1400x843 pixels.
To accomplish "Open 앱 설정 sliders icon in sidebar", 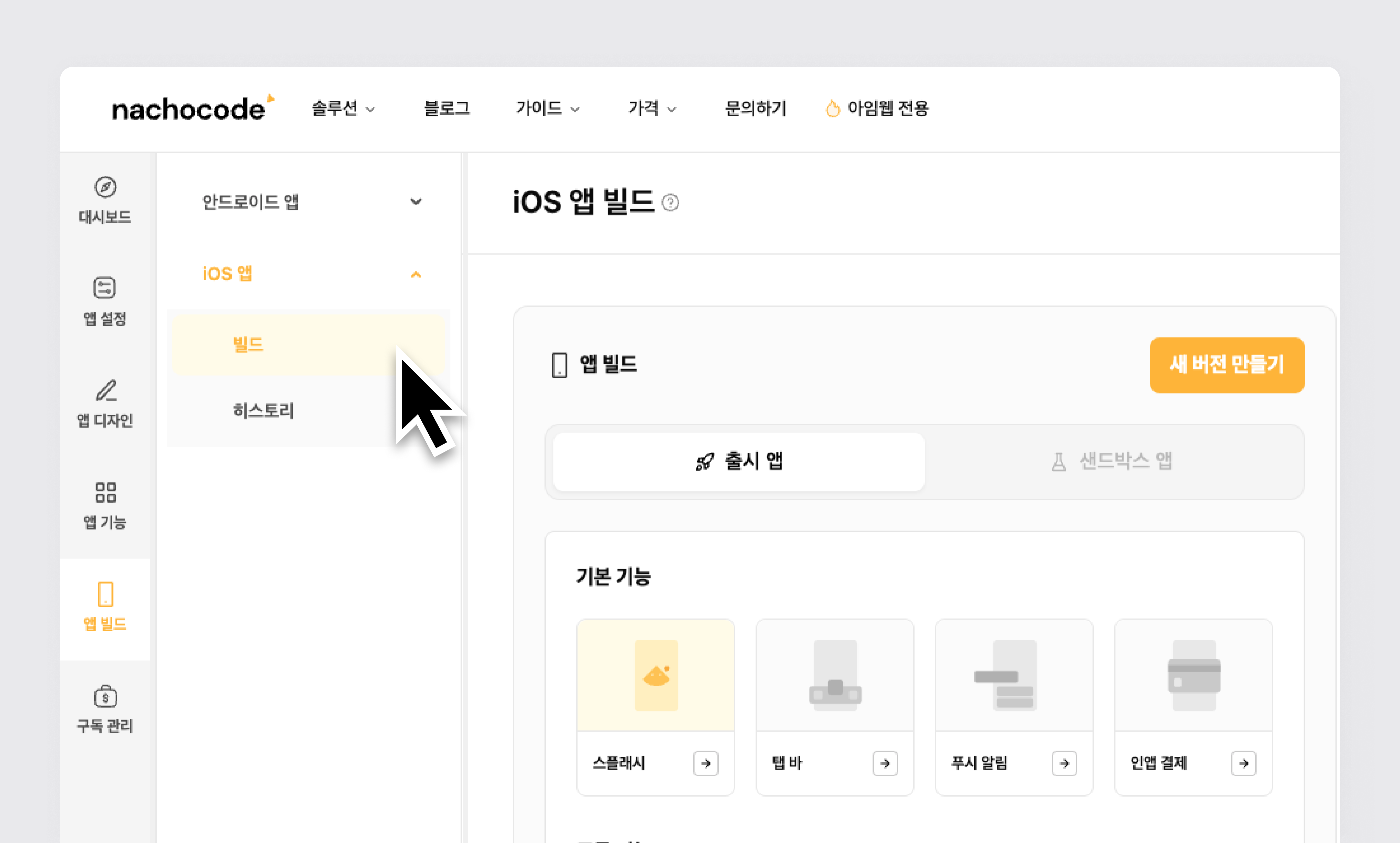I will click(x=104, y=288).
